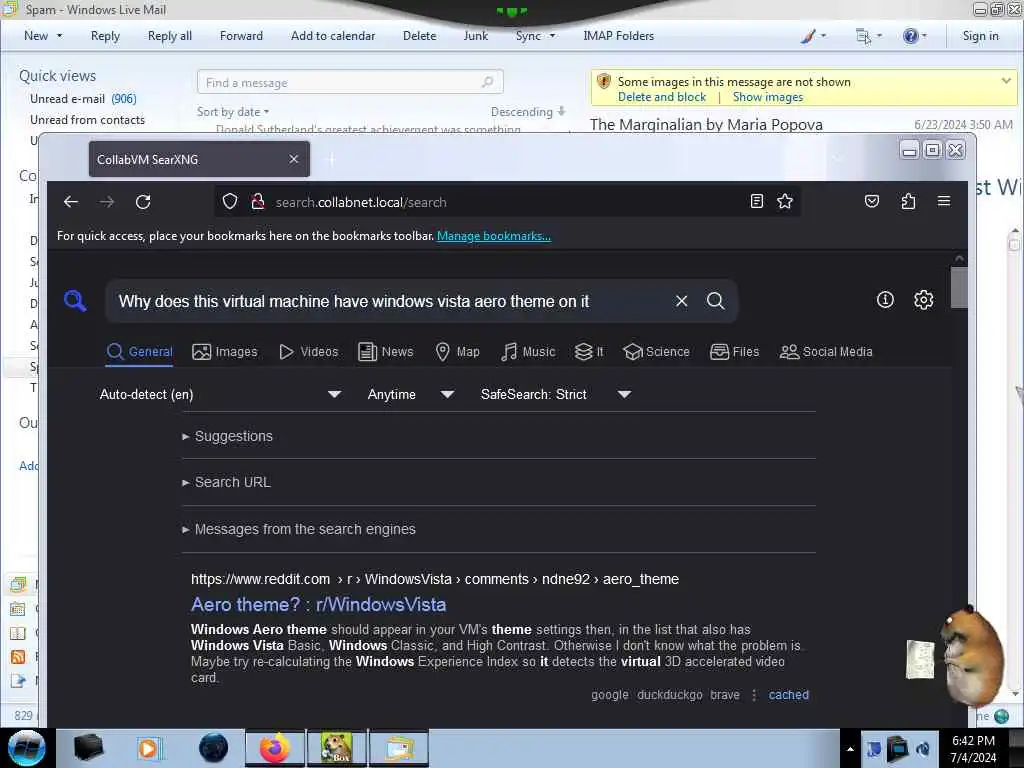Open a new Firefox tab
The width and height of the screenshot is (1024, 768).
coord(331,159)
